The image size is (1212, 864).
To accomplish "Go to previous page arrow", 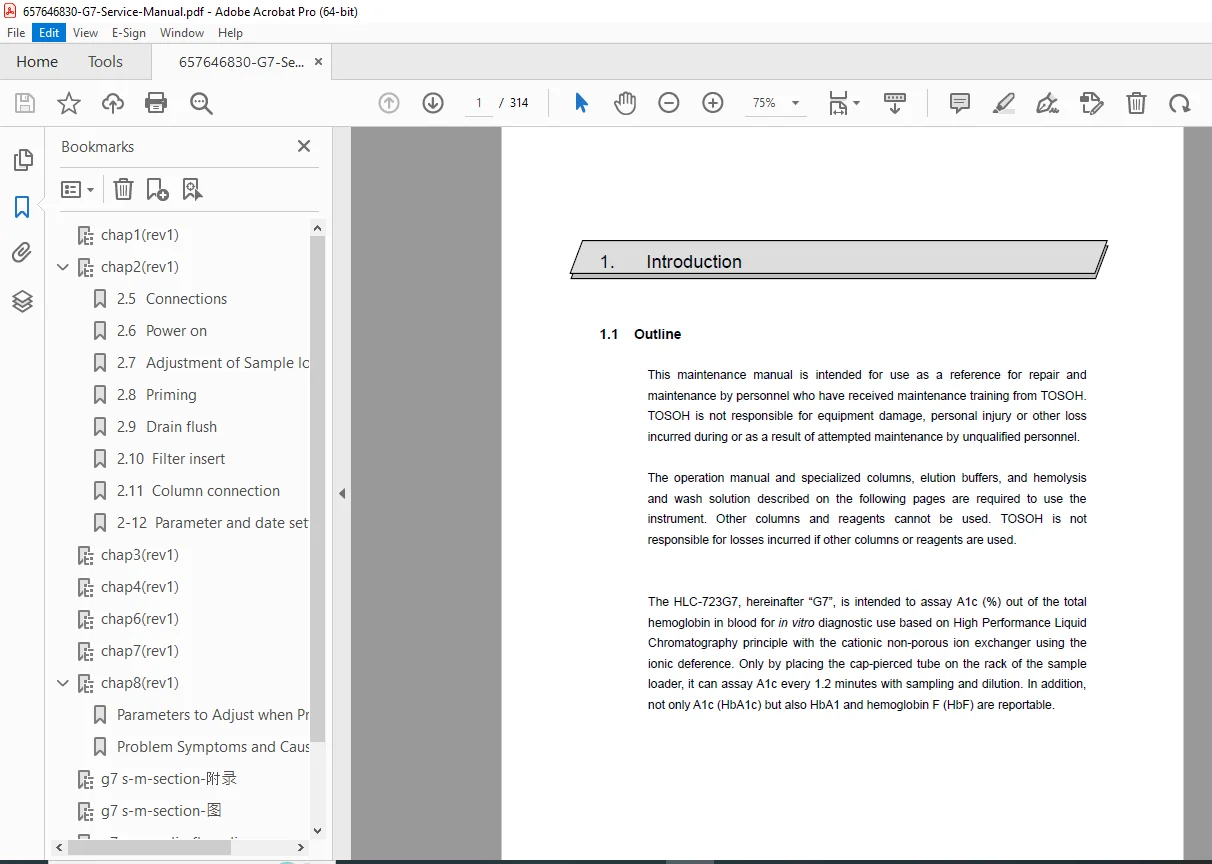I will [389, 103].
